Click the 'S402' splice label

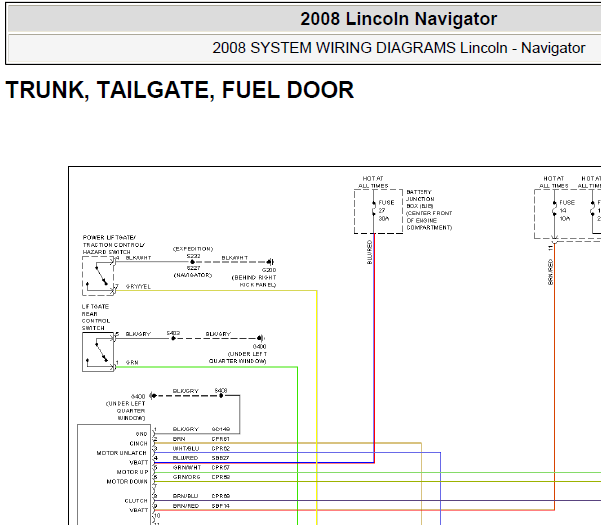[x=173, y=333]
